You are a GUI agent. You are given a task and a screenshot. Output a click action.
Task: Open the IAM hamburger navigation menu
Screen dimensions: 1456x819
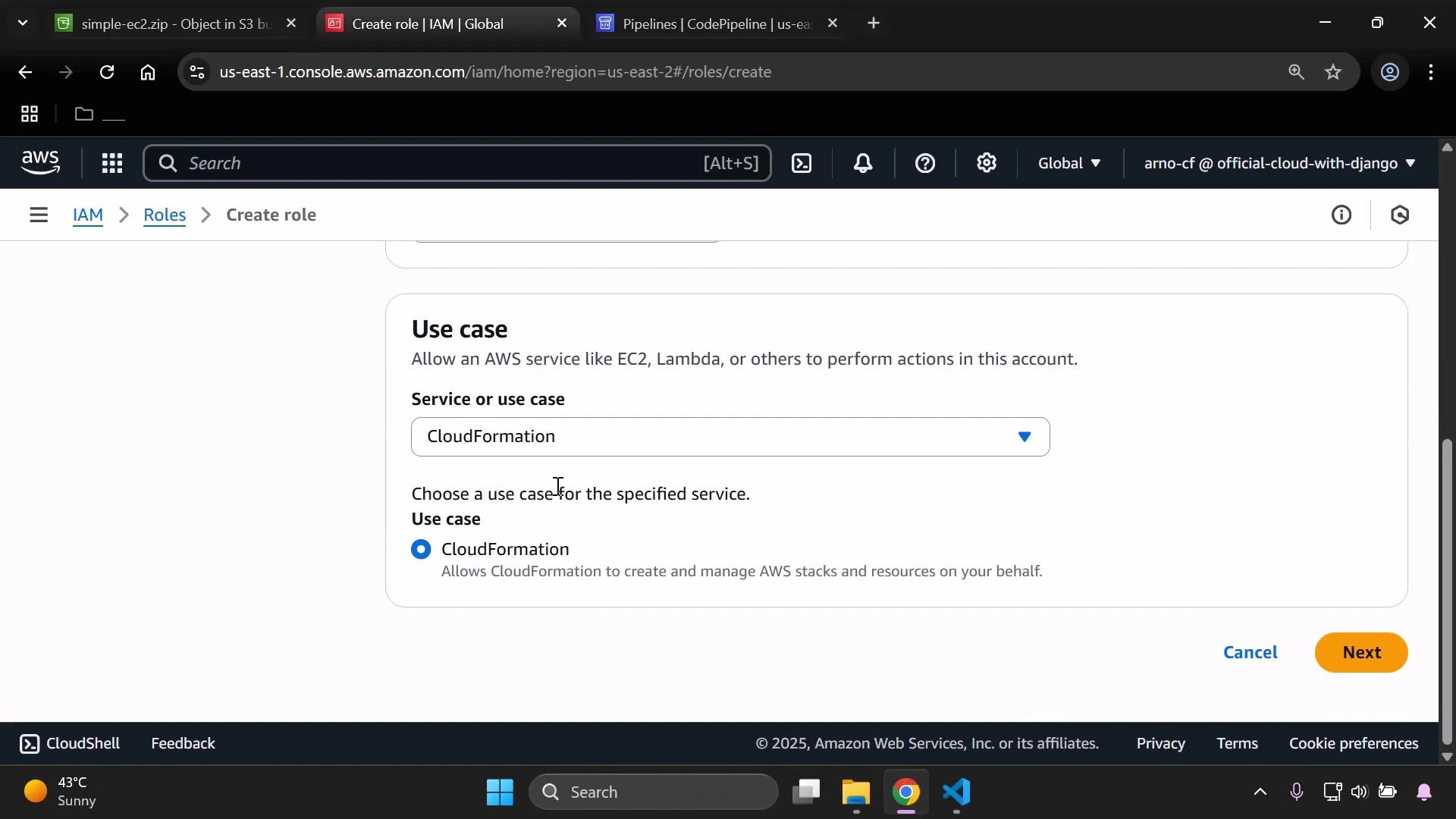pos(39,215)
